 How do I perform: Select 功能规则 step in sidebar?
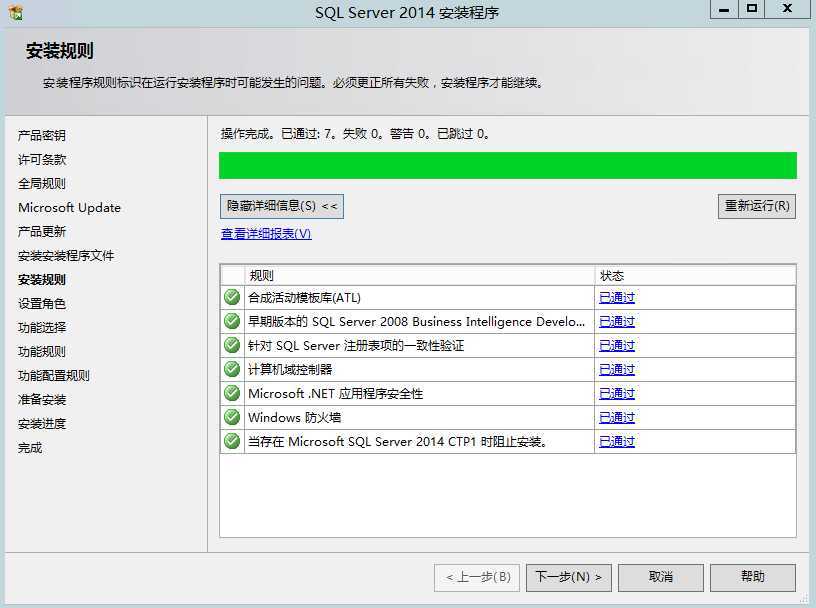pos(42,351)
